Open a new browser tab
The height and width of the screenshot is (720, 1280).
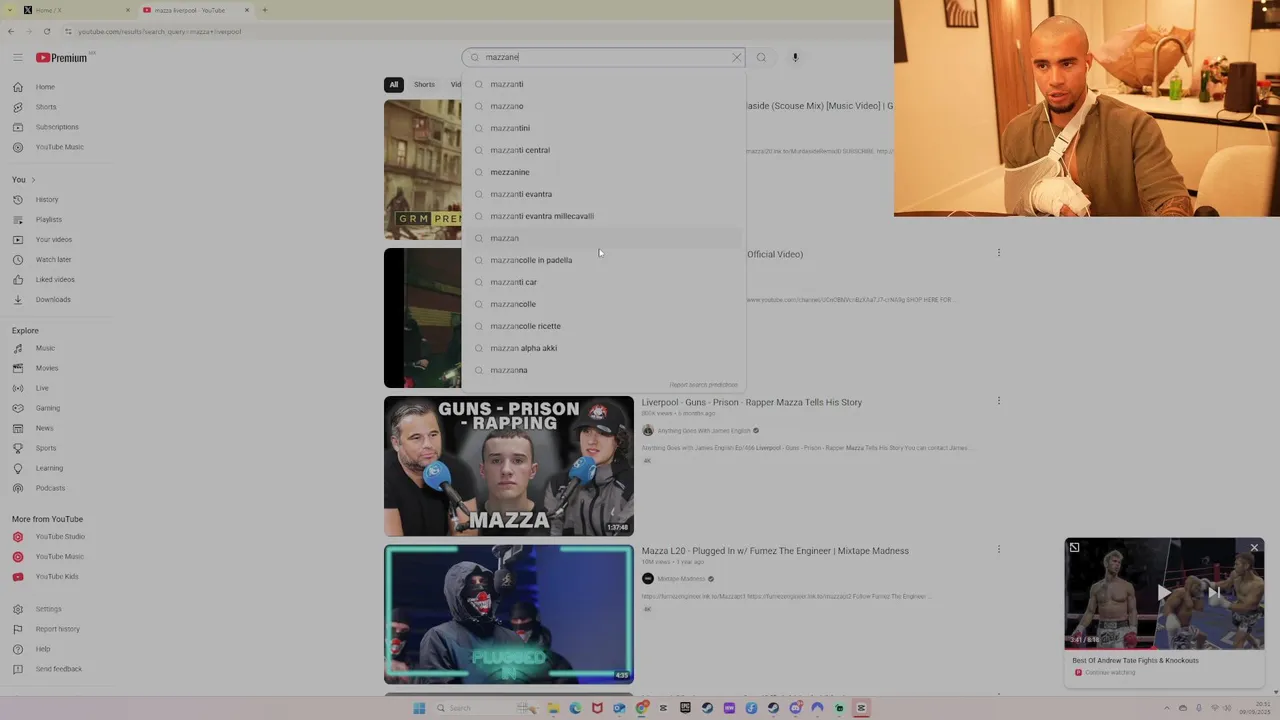pyautogui.click(x=264, y=10)
